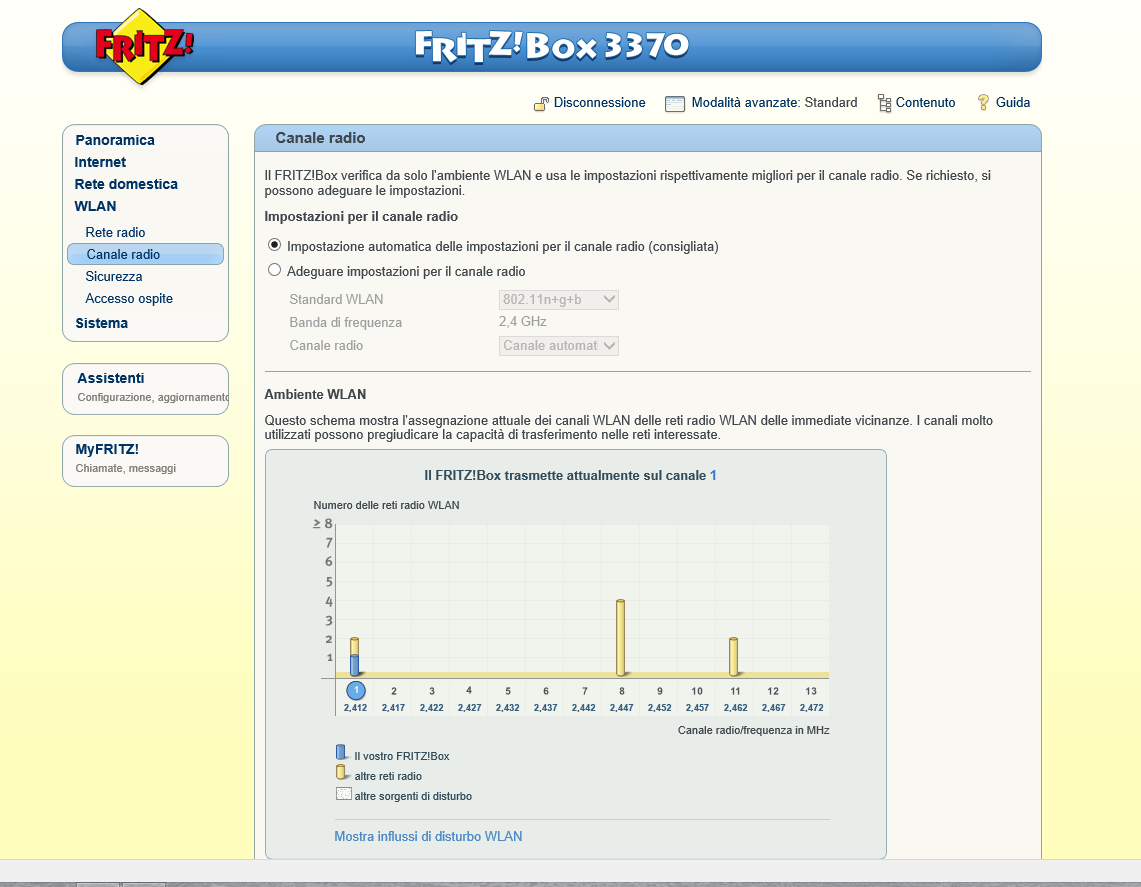Click the yellow bar on channel 11
This screenshot has width=1141, height=887.
tap(734, 656)
